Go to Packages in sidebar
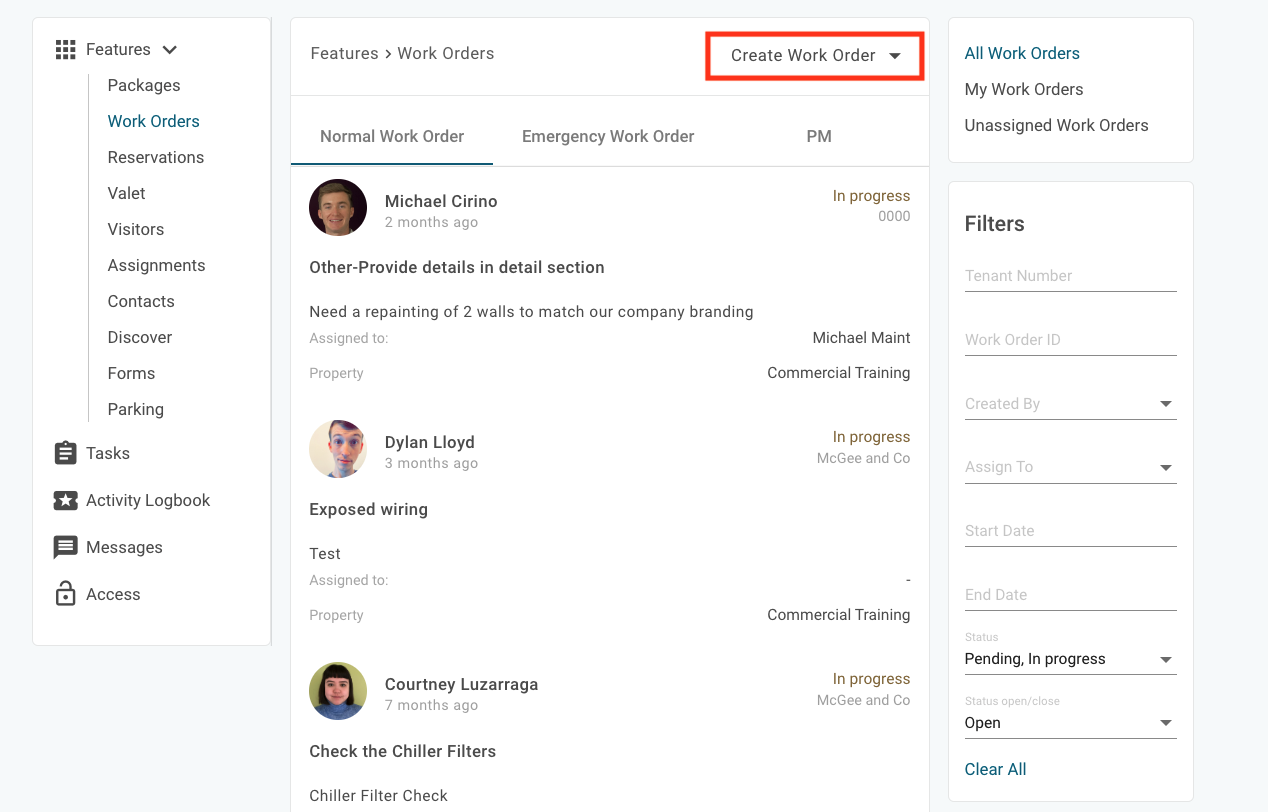 click(144, 85)
